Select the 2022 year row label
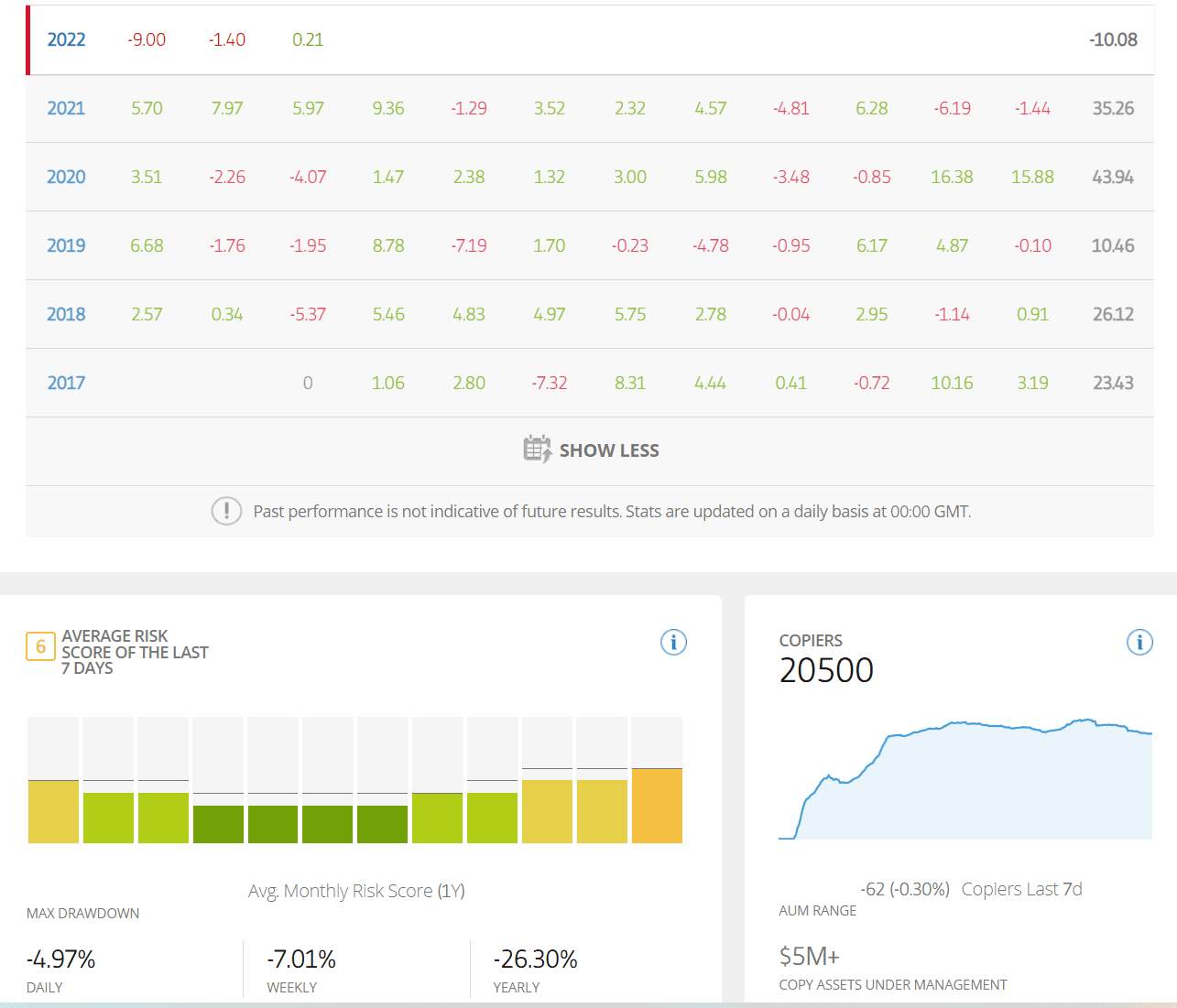Image resolution: width=1177 pixels, height=1008 pixels. tap(66, 39)
